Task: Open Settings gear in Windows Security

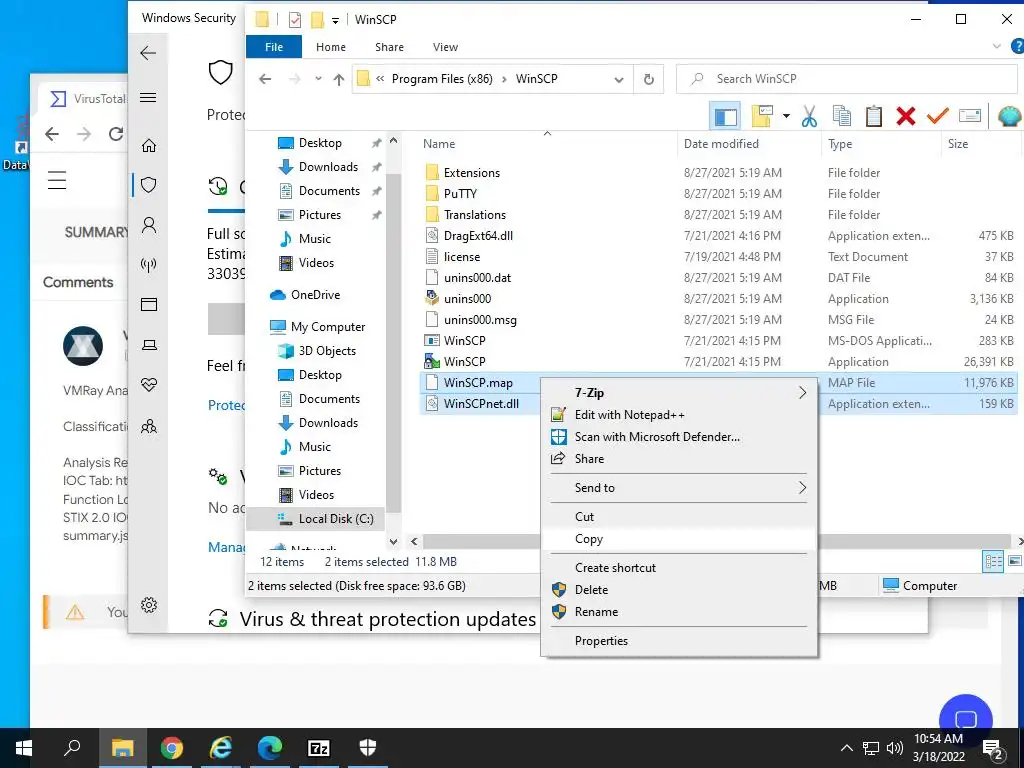Action: (x=149, y=605)
